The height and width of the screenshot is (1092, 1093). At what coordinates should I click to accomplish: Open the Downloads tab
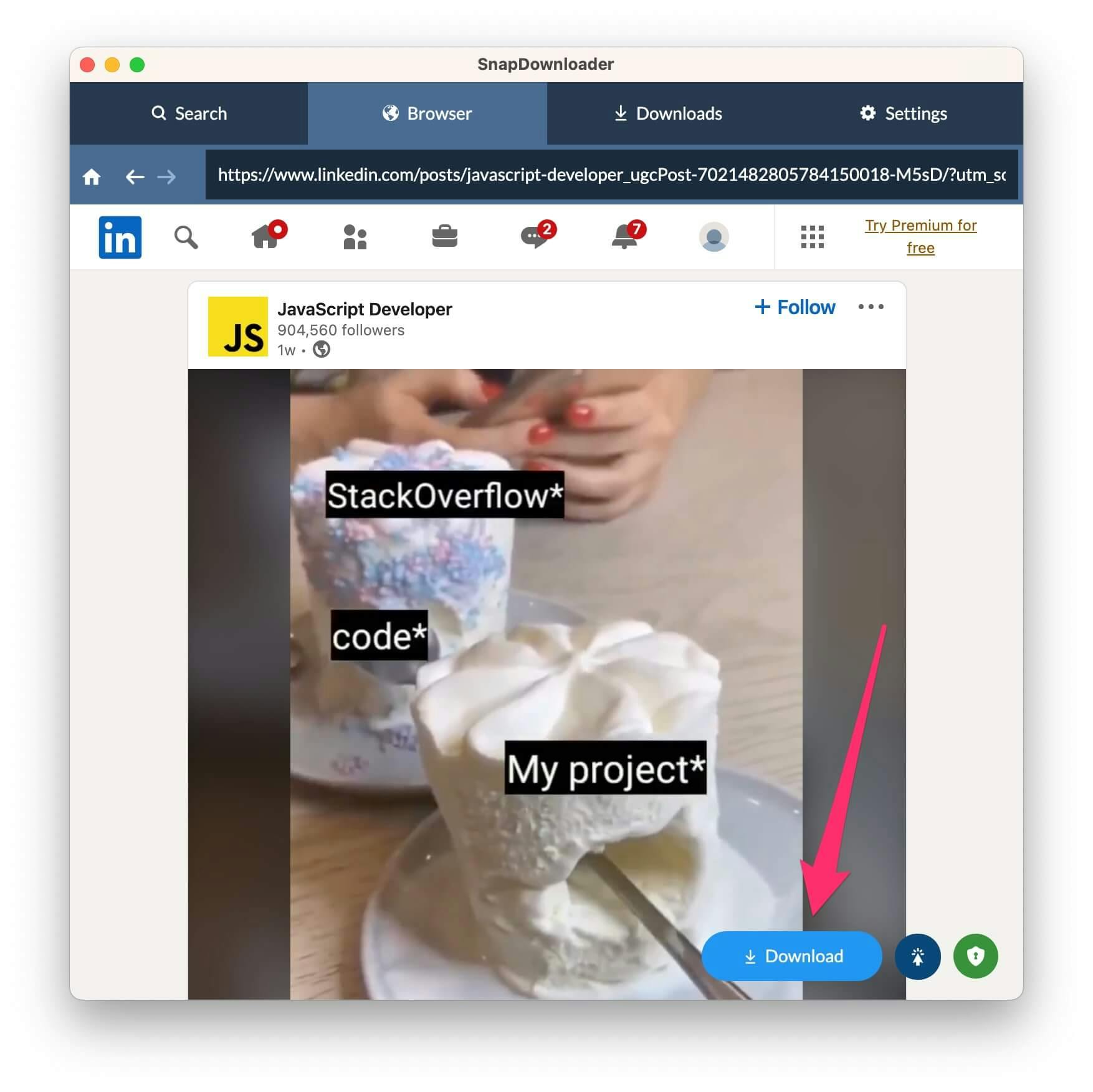click(x=667, y=113)
